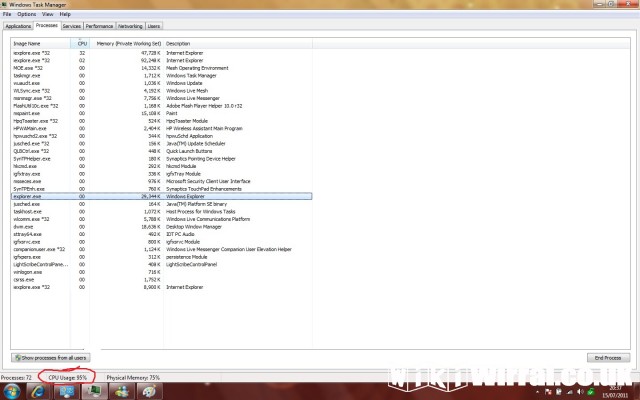
Task: Select QLBCtrl.exe *32 process
Action: 162,151
